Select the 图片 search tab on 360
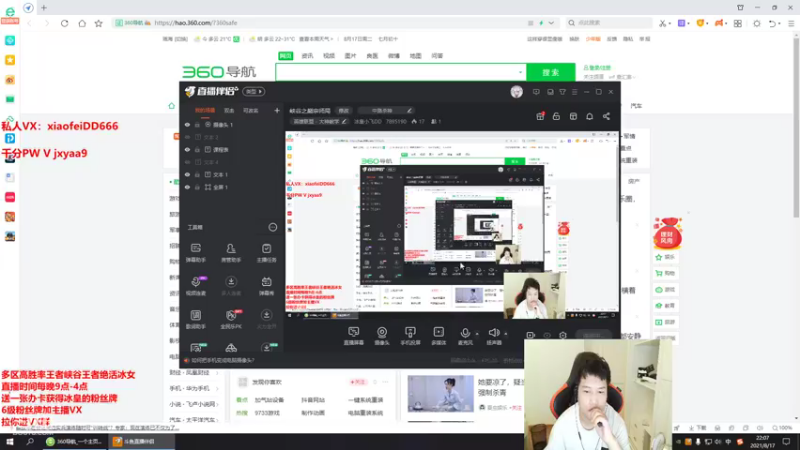 (351, 56)
